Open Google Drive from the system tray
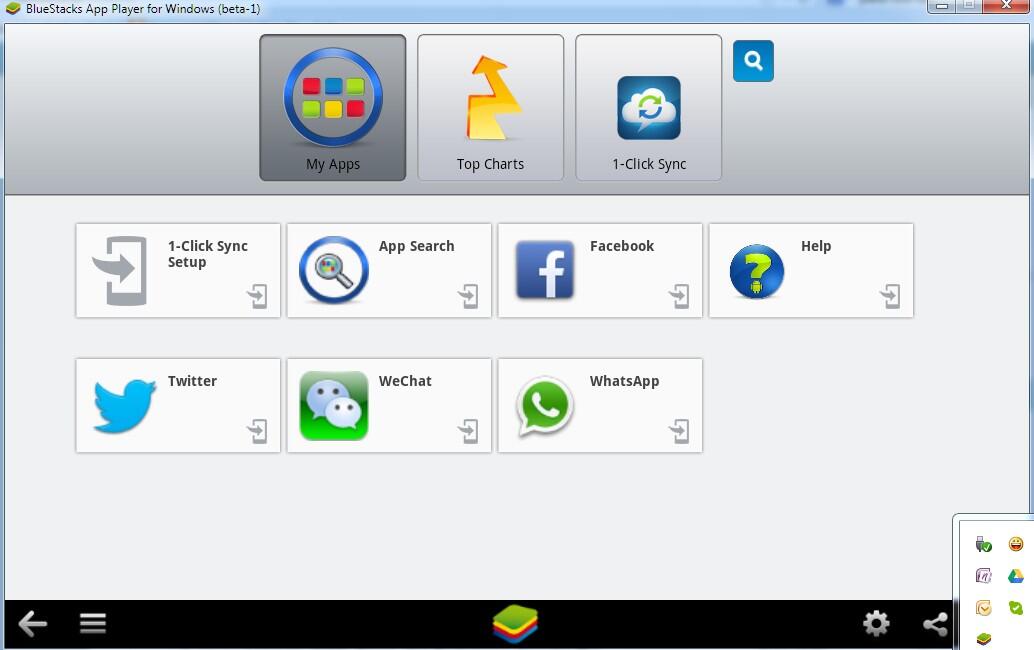The width and height of the screenshot is (1034, 650). click(1014, 575)
